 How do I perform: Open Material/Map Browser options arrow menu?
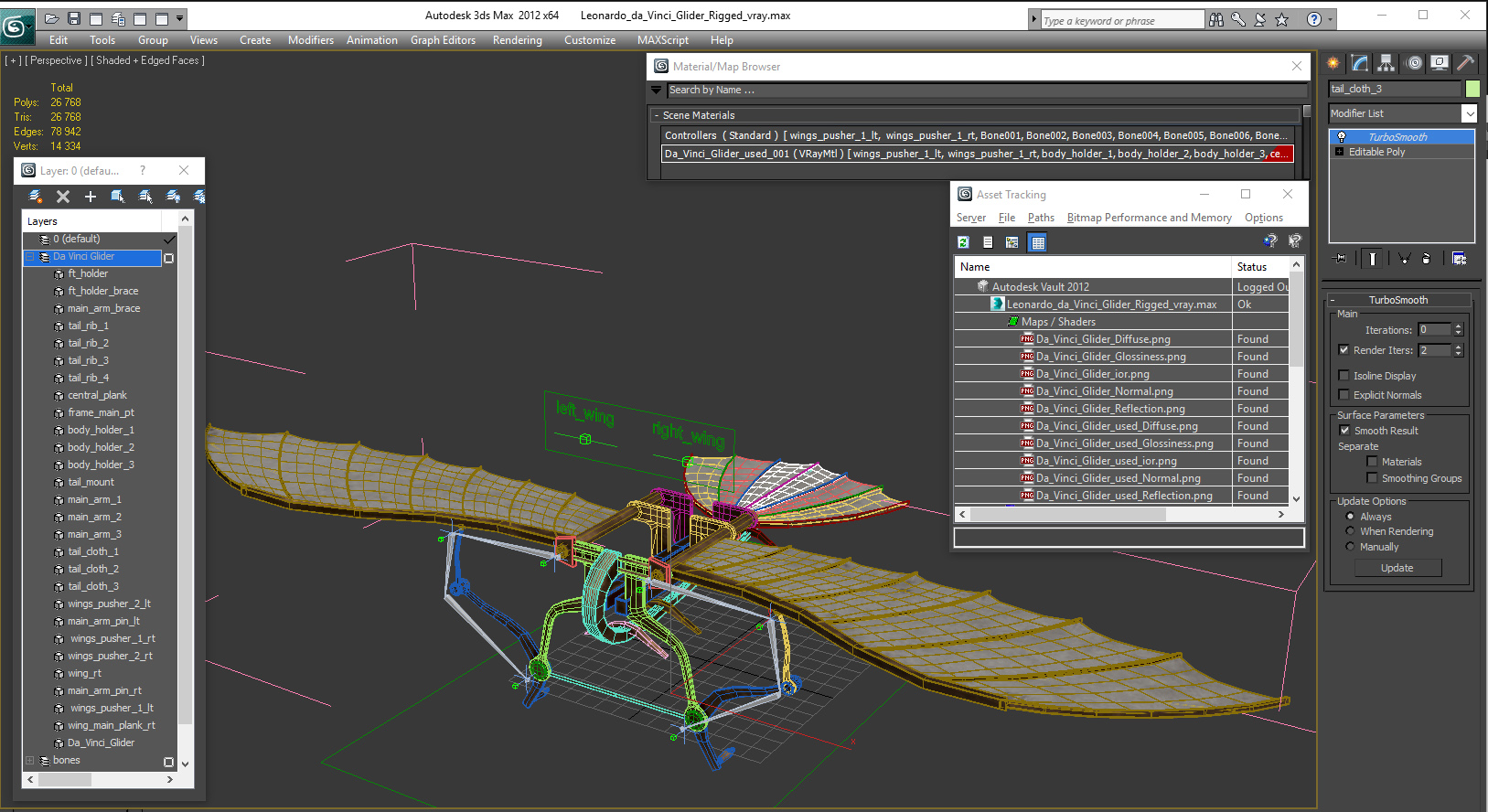coord(657,90)
